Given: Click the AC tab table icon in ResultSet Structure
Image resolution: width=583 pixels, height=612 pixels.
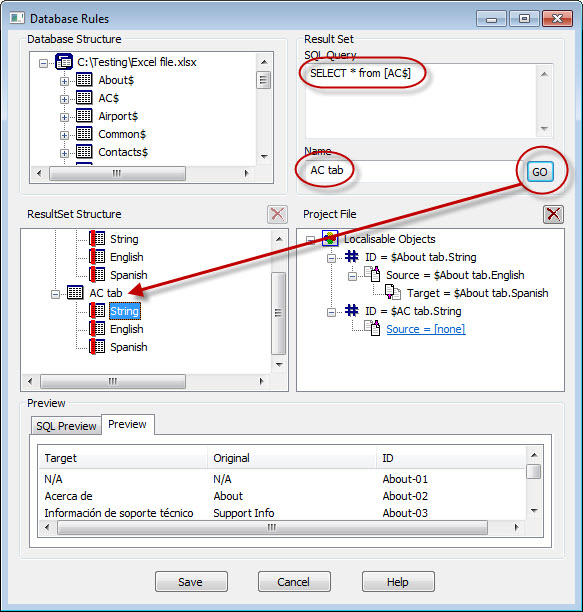Looking at the screenshot, I should tap(75, 292).
